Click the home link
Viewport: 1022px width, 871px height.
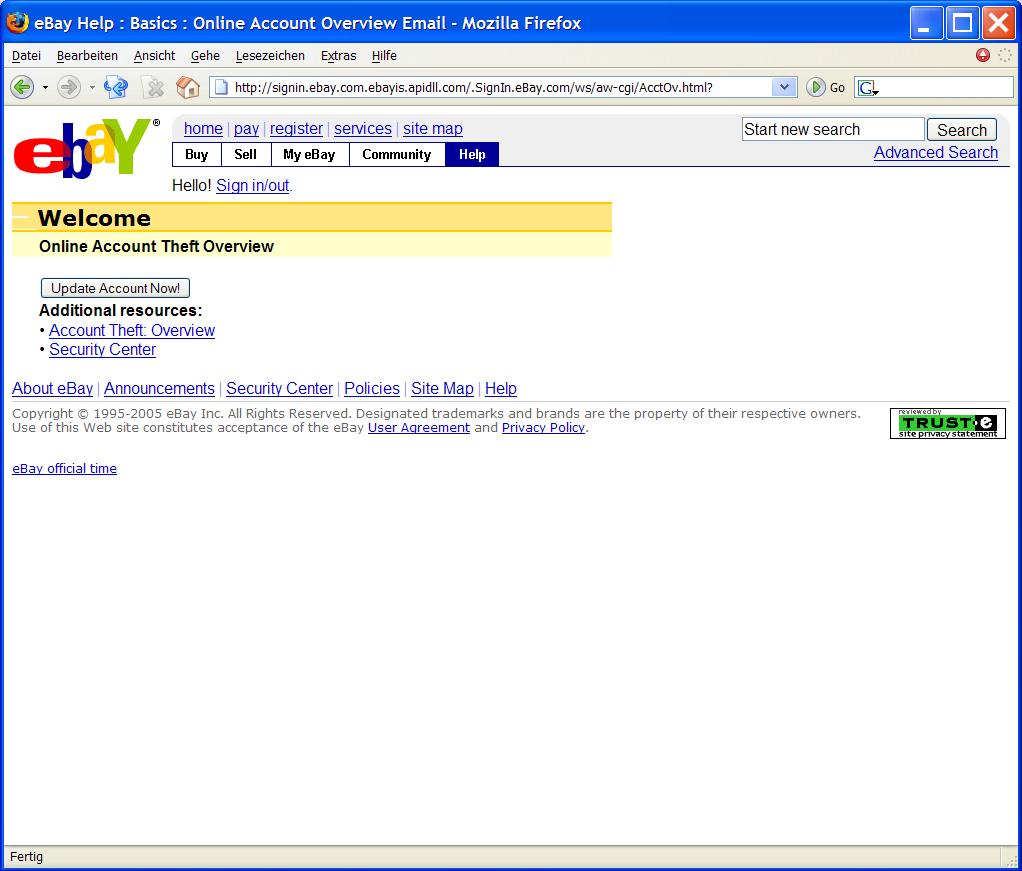pyautogui.click(x=203, y=128)
